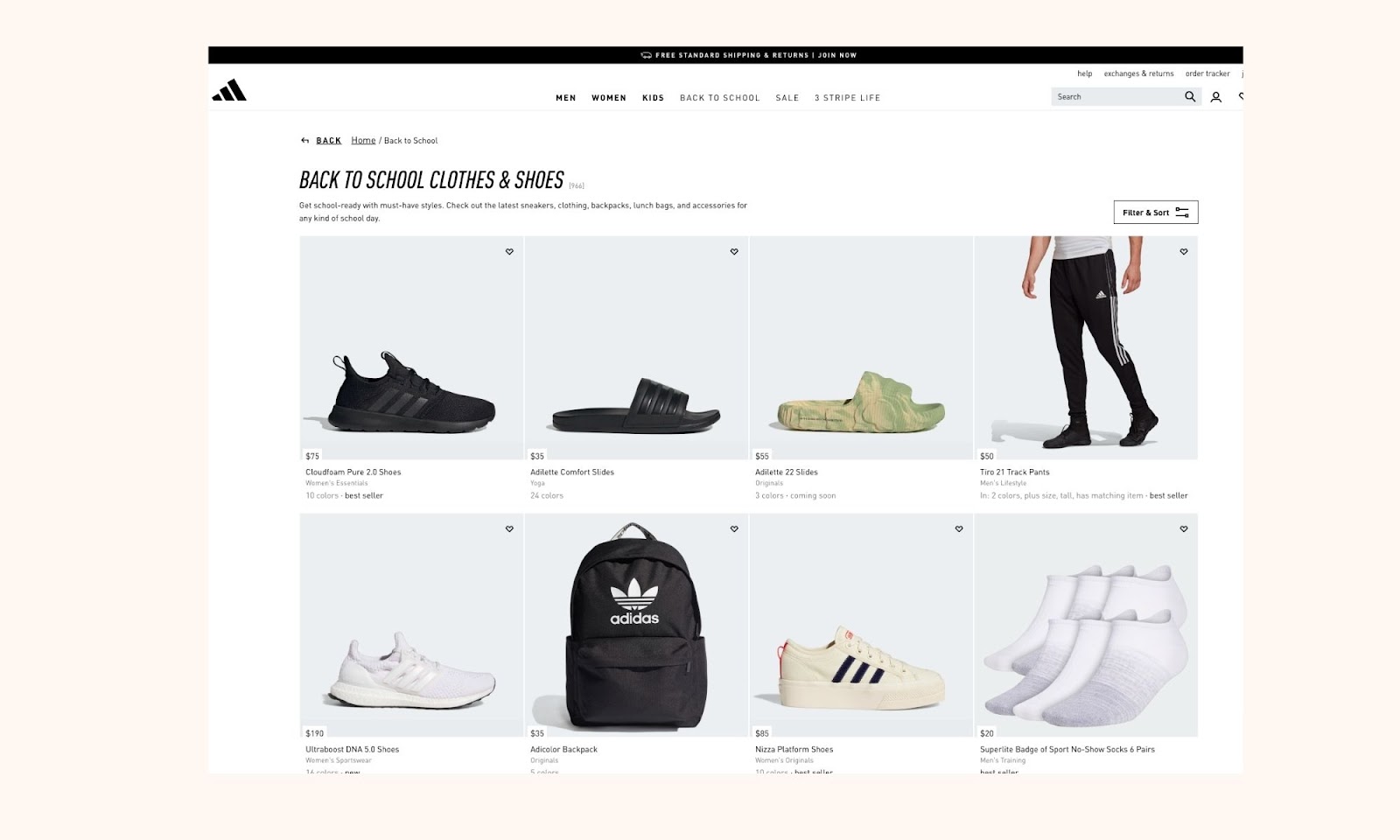Click the Home breadcrumb link
This screenshot has height=840, width=1400.
[x=363, y=140]
